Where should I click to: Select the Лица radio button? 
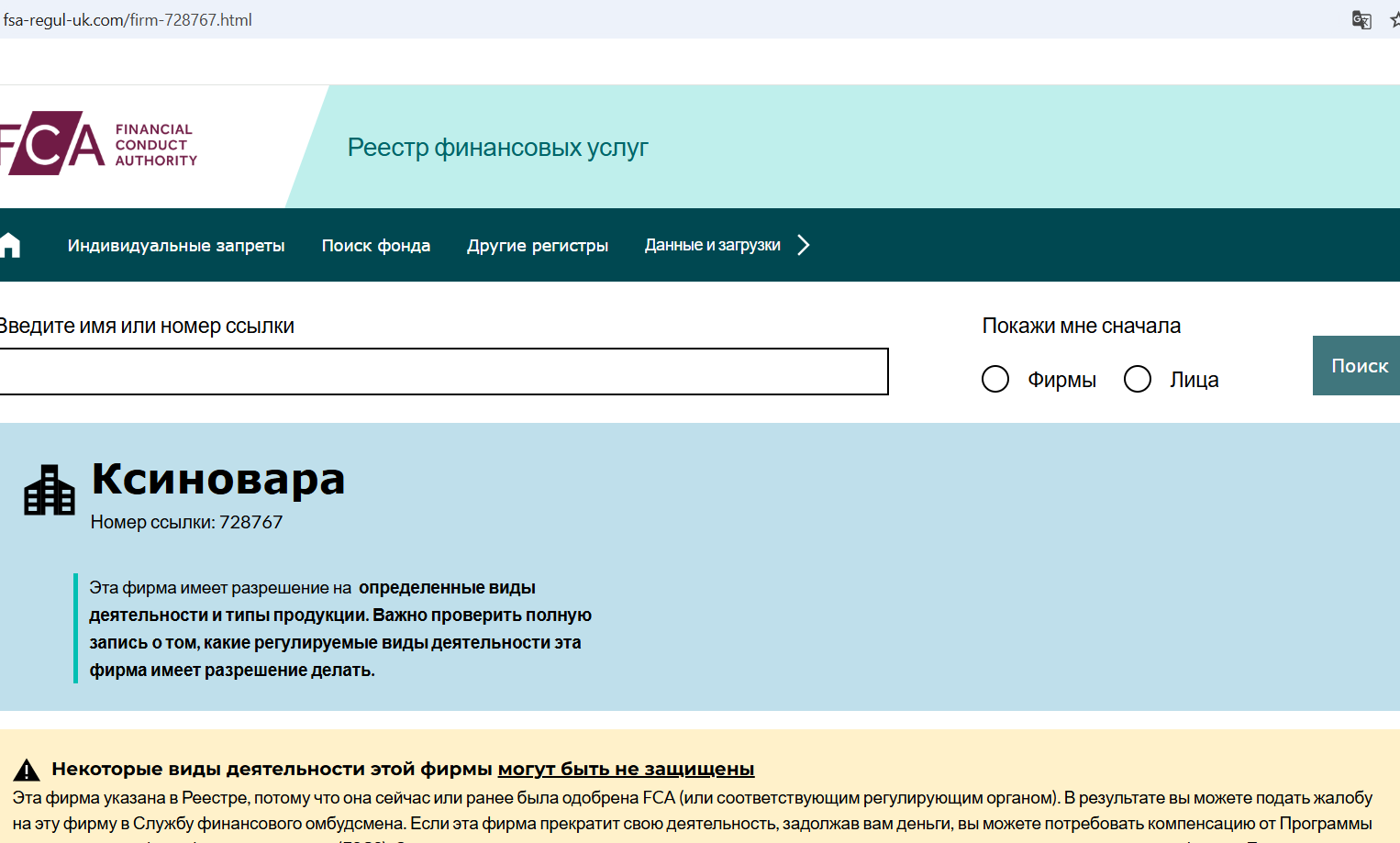1138,379
